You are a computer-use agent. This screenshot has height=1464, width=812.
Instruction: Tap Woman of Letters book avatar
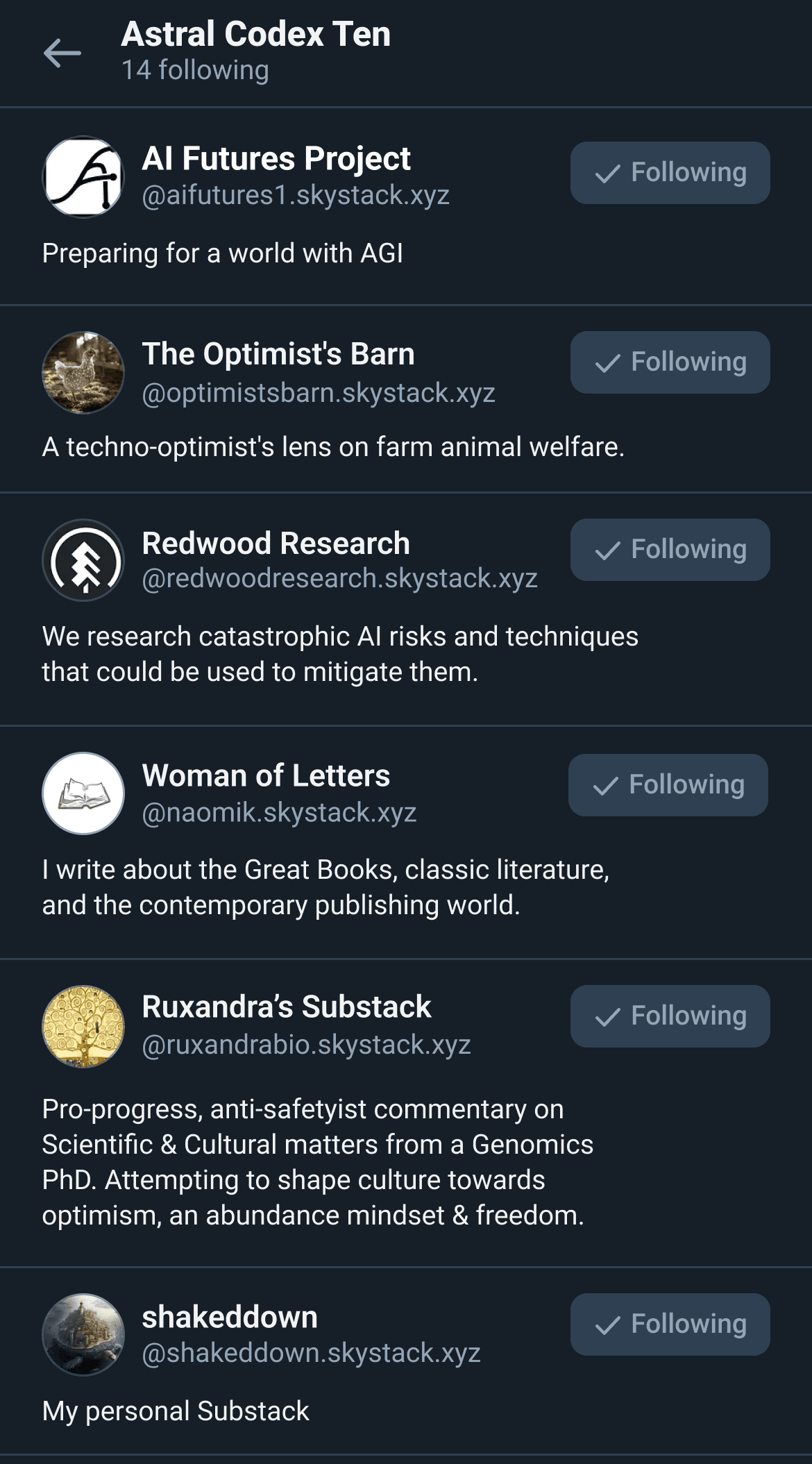pyautogui.click(x=83, y=793)
